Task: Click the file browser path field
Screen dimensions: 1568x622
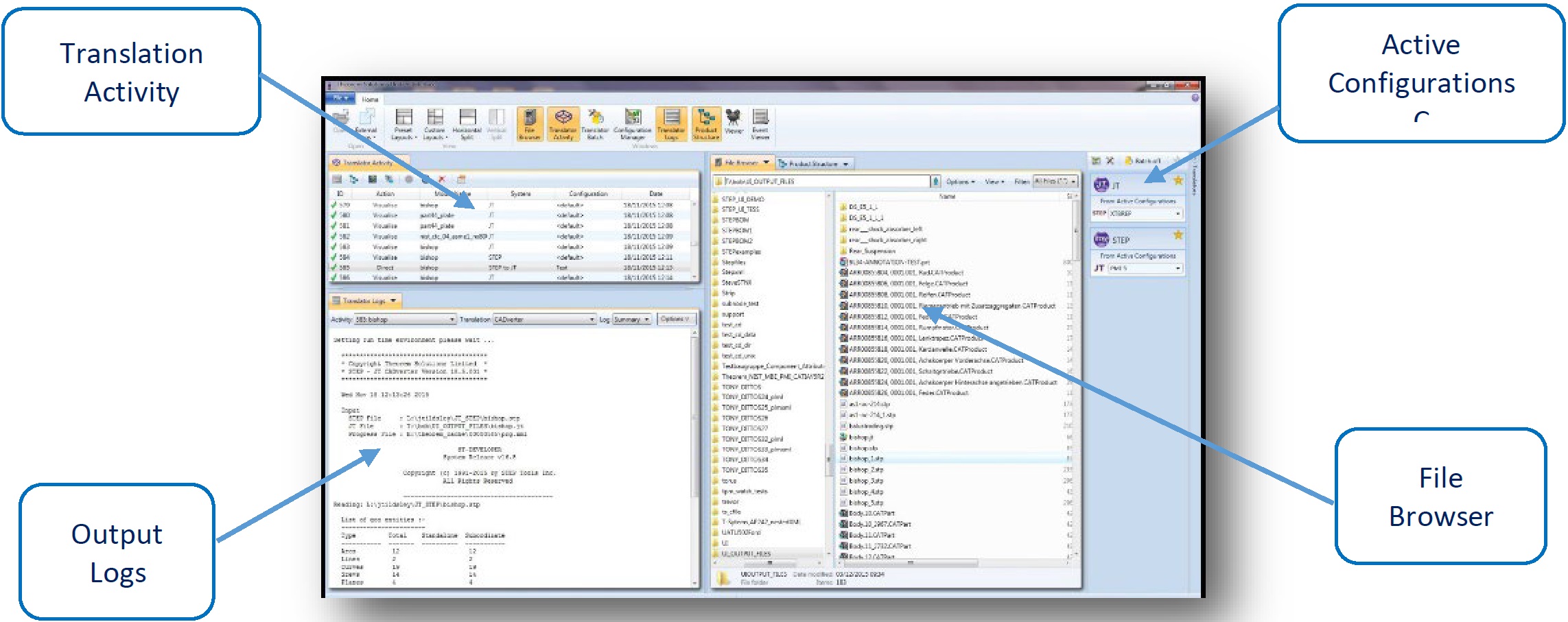Action: point(821,181)
